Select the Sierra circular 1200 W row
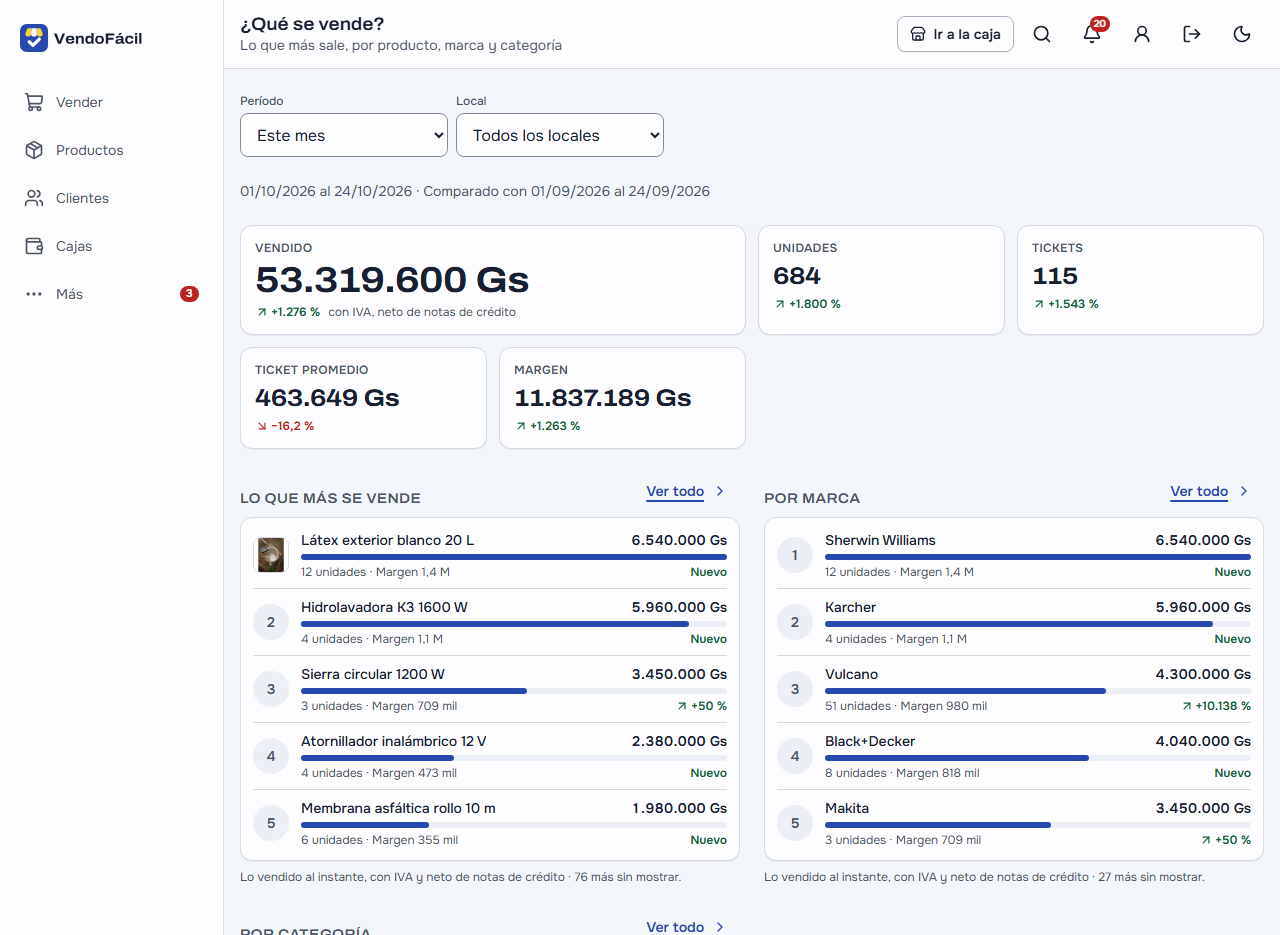 point(490,689)
